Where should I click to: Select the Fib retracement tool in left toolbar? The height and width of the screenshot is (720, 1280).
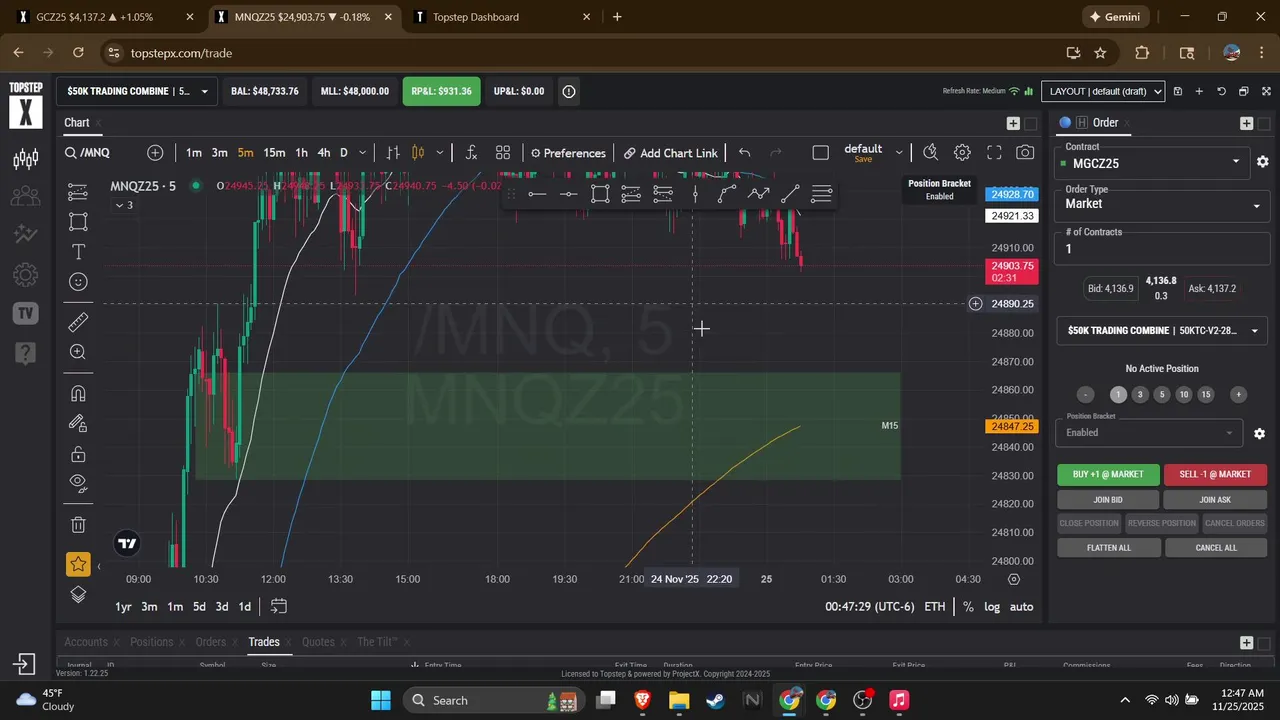[78, 191]
